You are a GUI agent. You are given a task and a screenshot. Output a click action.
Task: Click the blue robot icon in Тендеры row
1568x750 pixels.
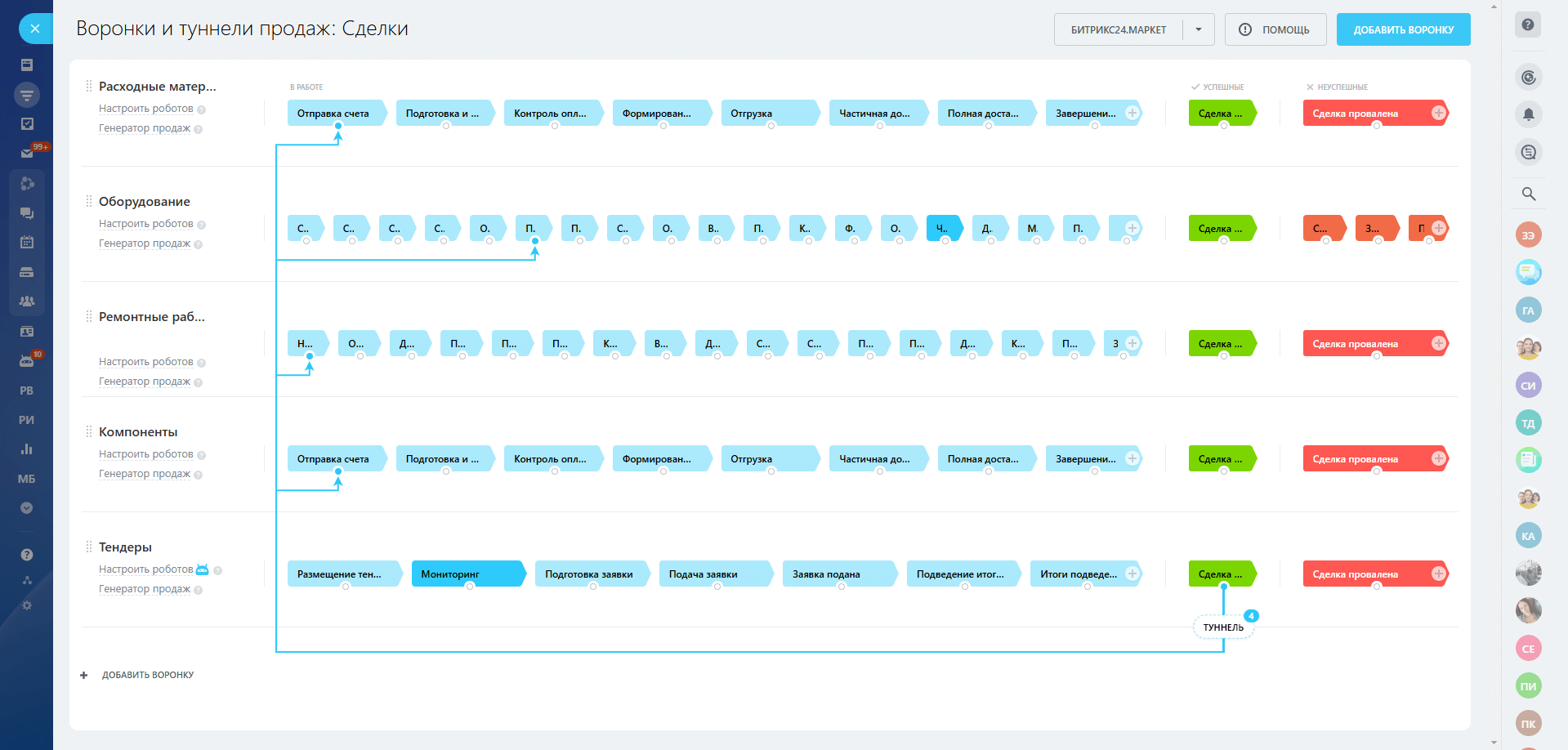tap(203, 569)
